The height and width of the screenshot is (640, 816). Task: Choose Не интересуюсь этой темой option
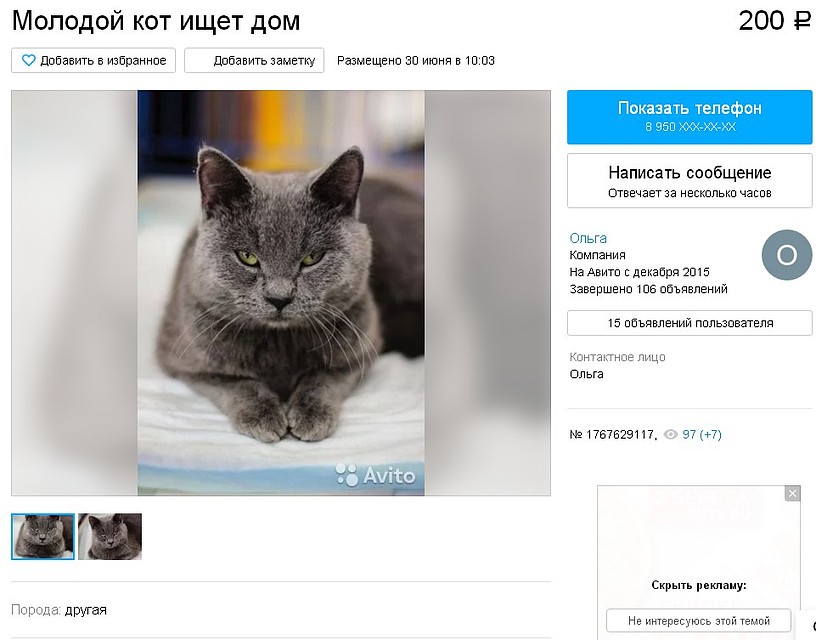click(x=698, y=621)
